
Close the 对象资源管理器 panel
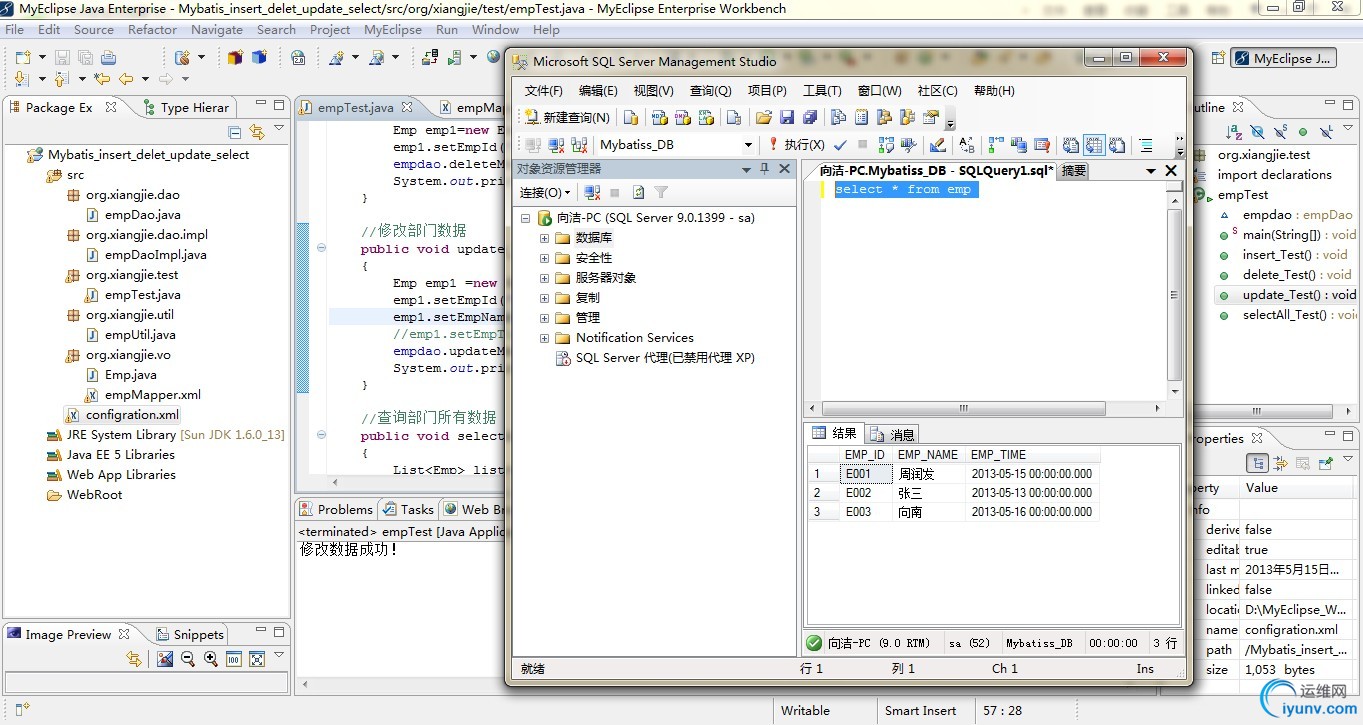785,168
